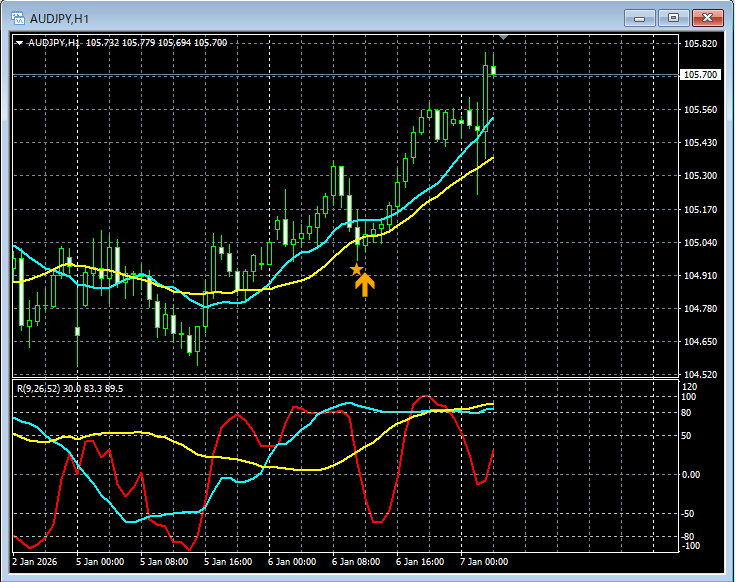Click the AUDJPY,H1 window title text
This screenshot has width=736, height=582.
pos(59,19)
